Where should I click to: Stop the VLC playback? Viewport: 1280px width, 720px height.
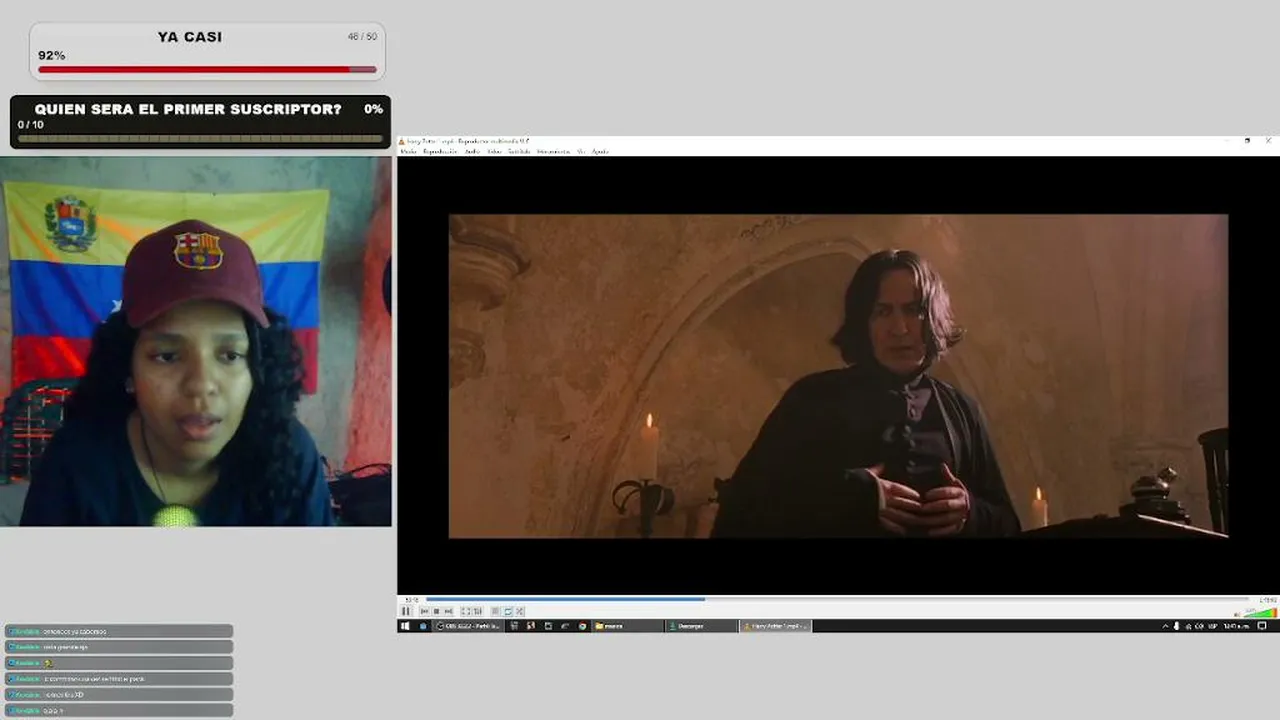[436, 611]
